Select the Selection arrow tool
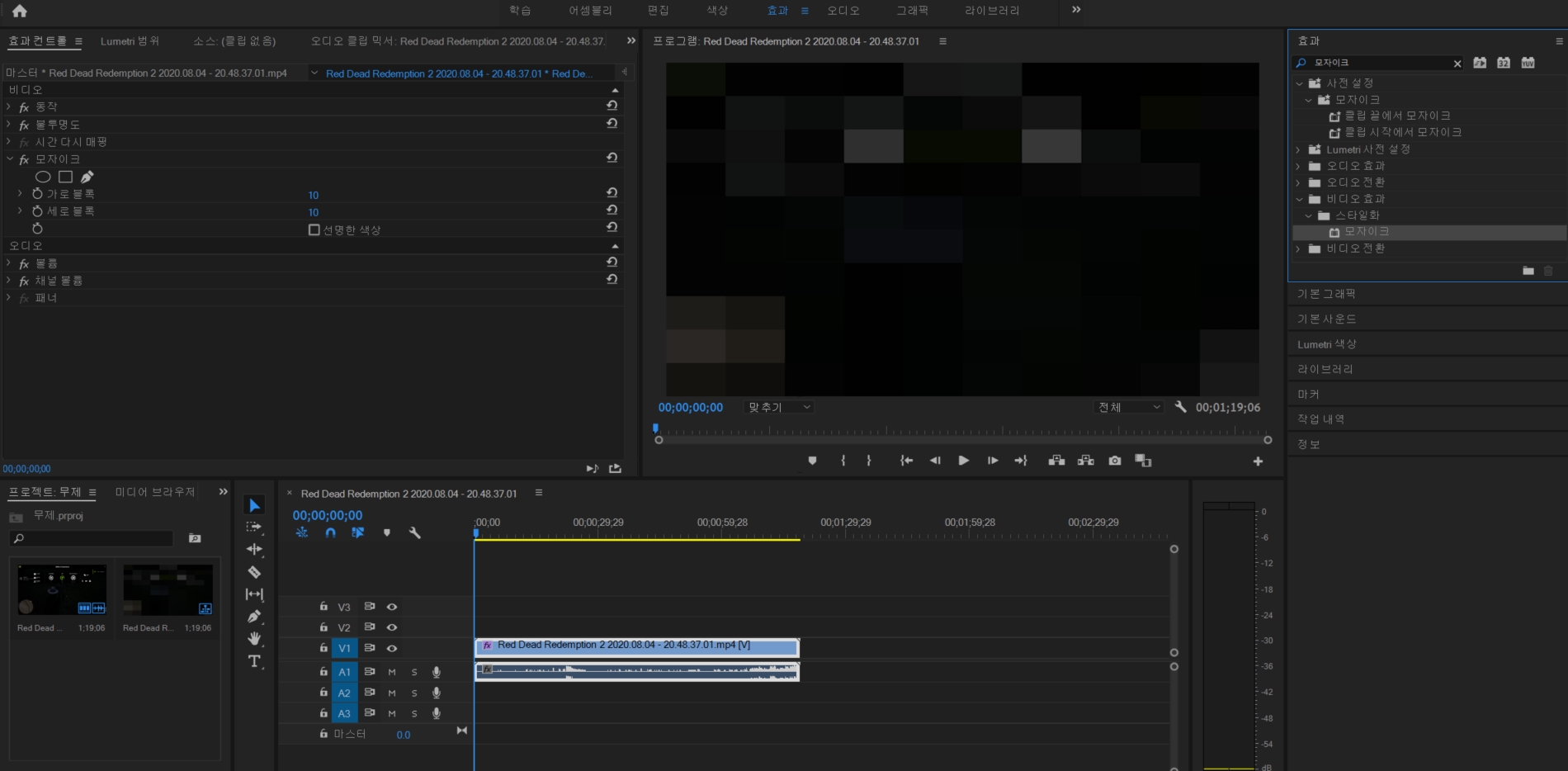The image size is (1568, 771). [254, 505]
